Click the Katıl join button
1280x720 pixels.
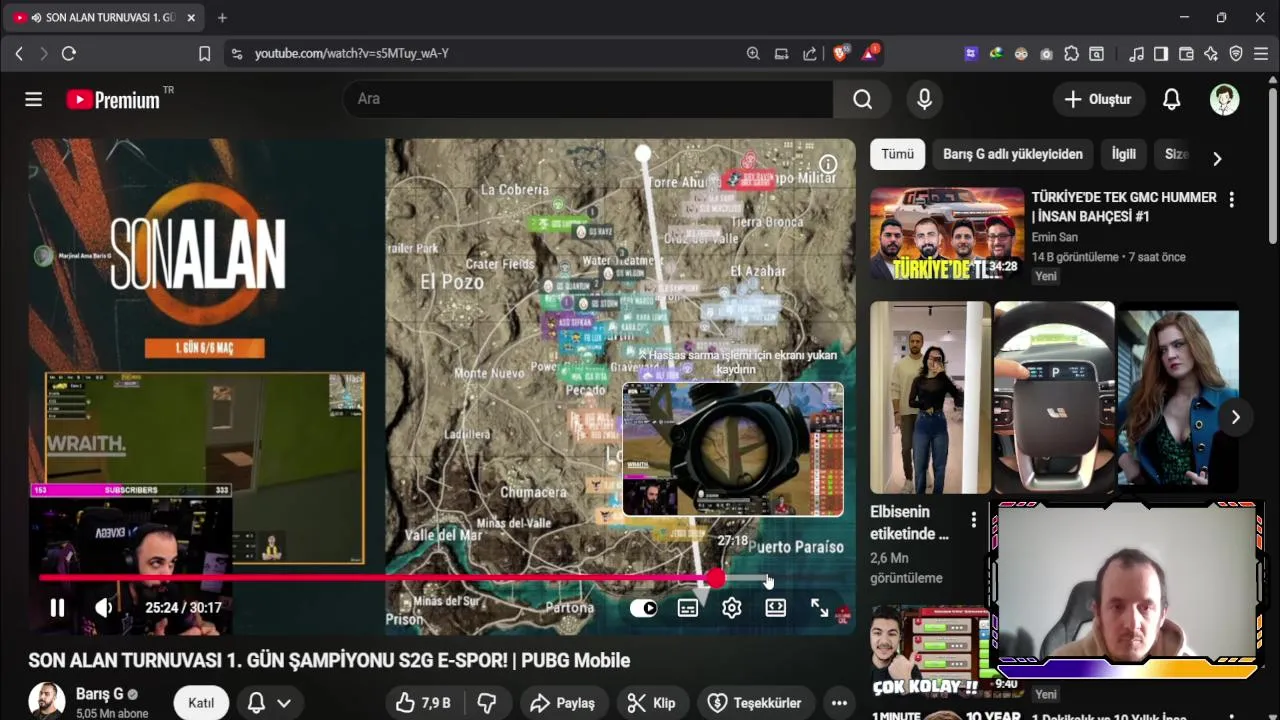tap(201, 703)
